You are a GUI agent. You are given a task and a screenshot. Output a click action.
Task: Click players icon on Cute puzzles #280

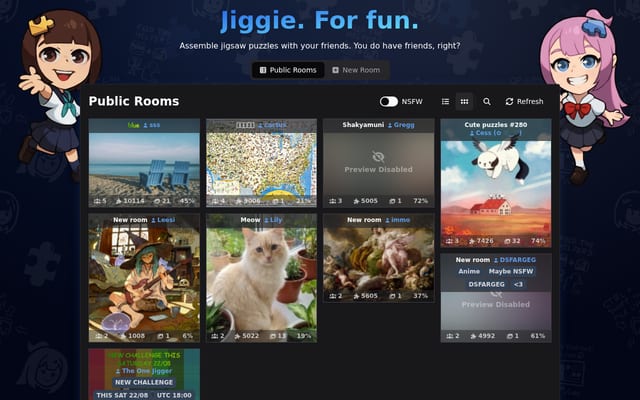449,241
